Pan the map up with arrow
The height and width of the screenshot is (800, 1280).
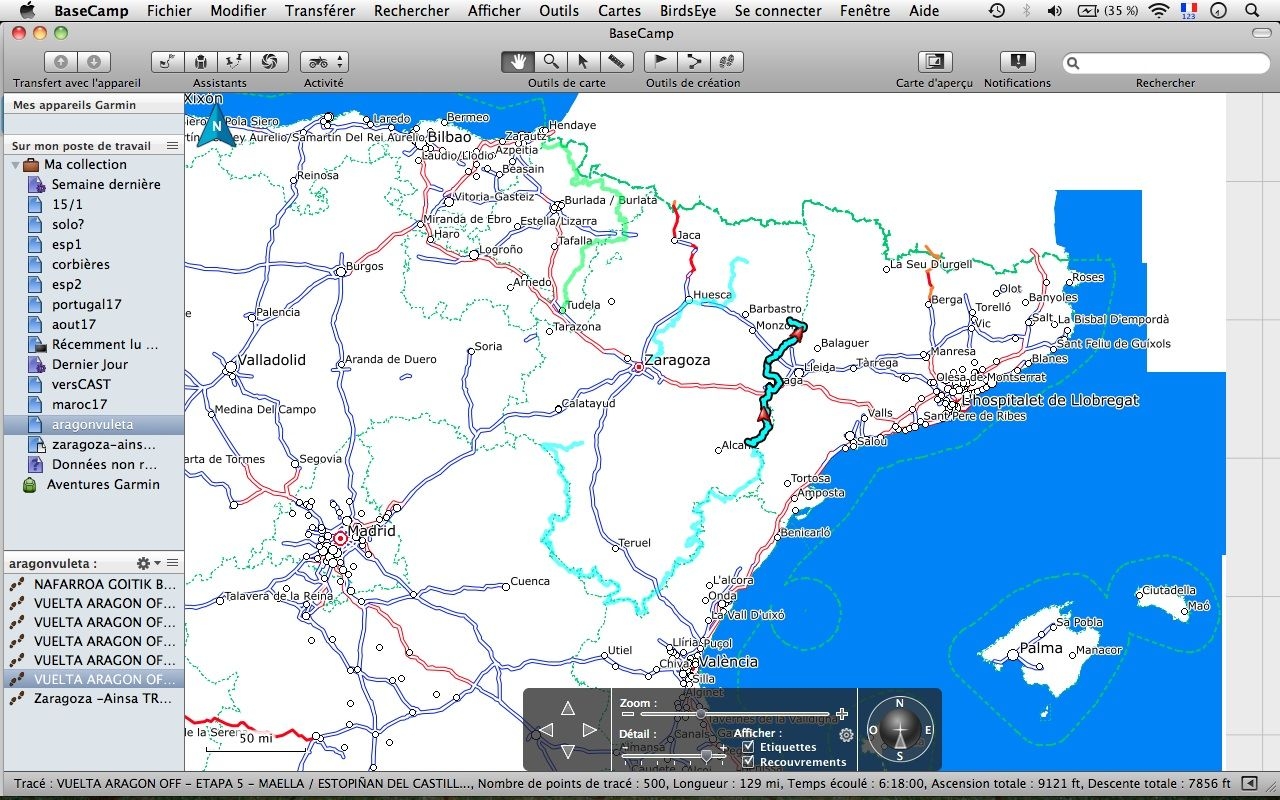tap(568, 708)
